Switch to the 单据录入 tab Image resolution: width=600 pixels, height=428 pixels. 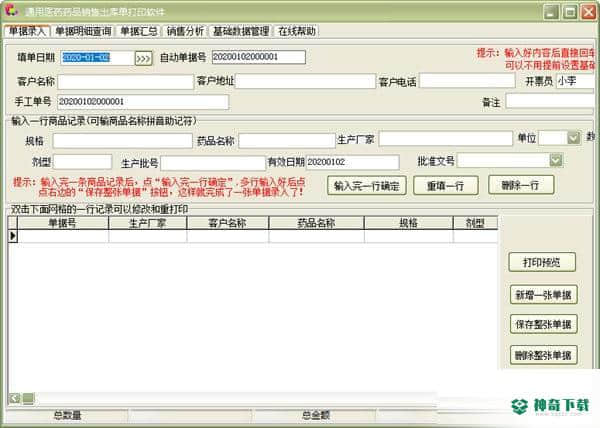click(x=27, y=31)
